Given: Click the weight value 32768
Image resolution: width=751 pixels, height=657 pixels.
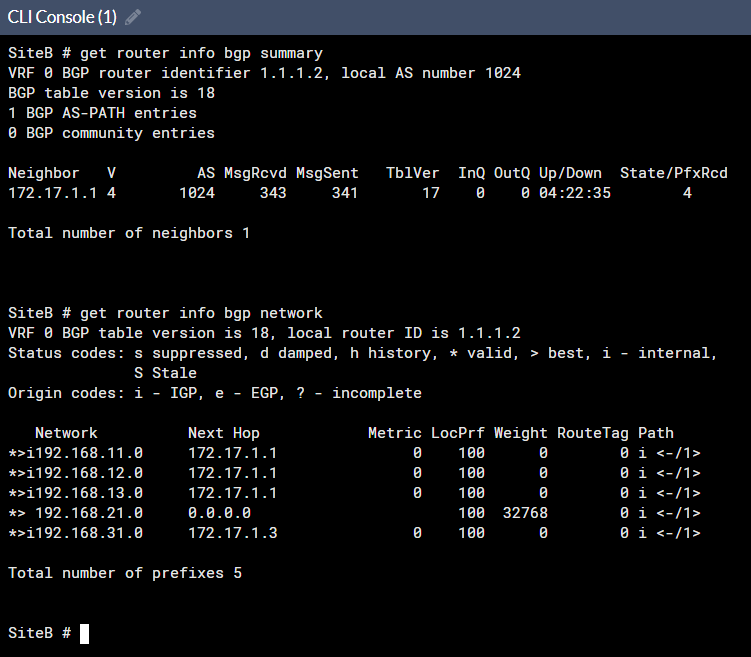Looking at the screenshot, I should click(x=525, y=513).
